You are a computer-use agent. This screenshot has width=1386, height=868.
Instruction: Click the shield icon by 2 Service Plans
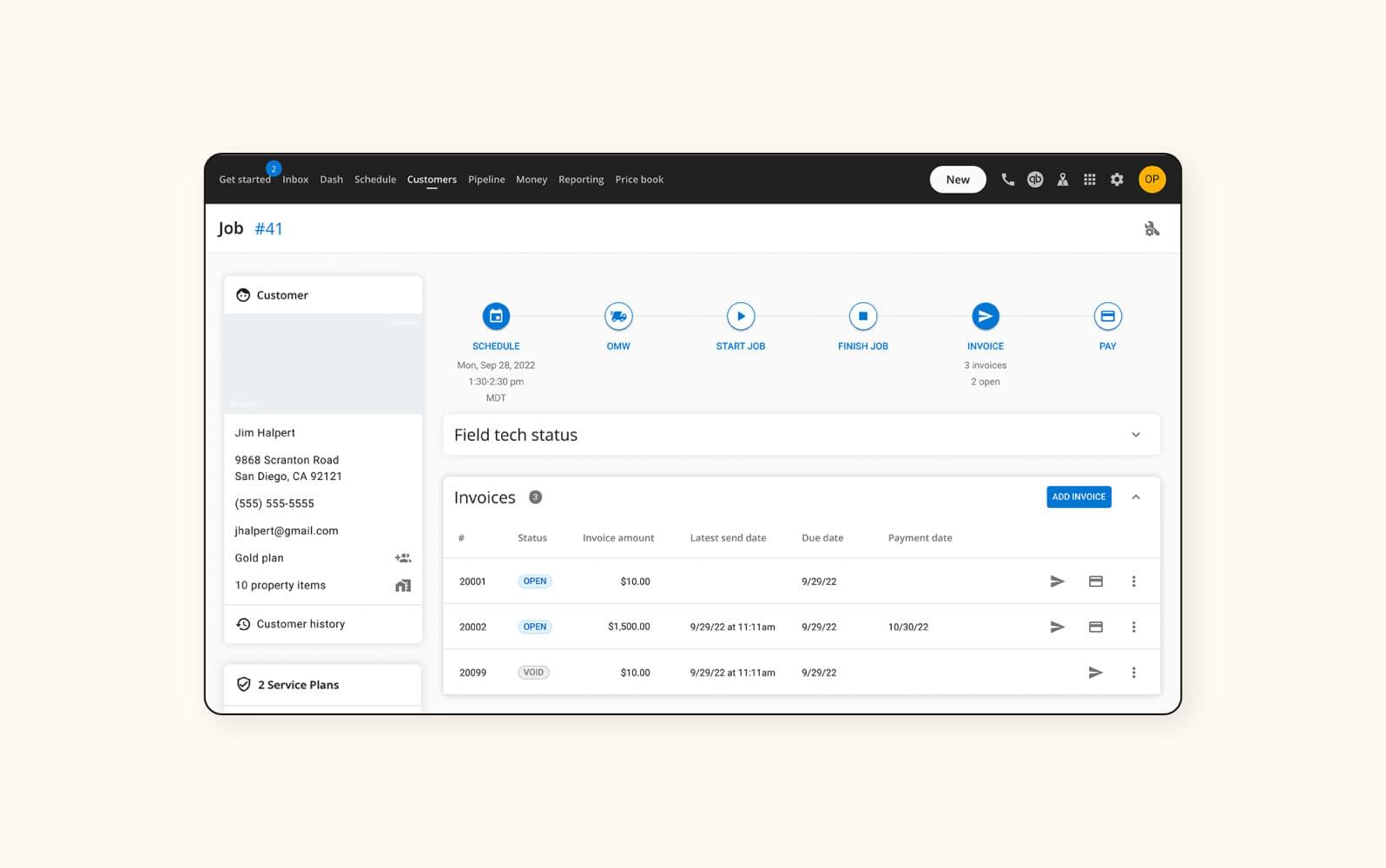pos(244,685)
